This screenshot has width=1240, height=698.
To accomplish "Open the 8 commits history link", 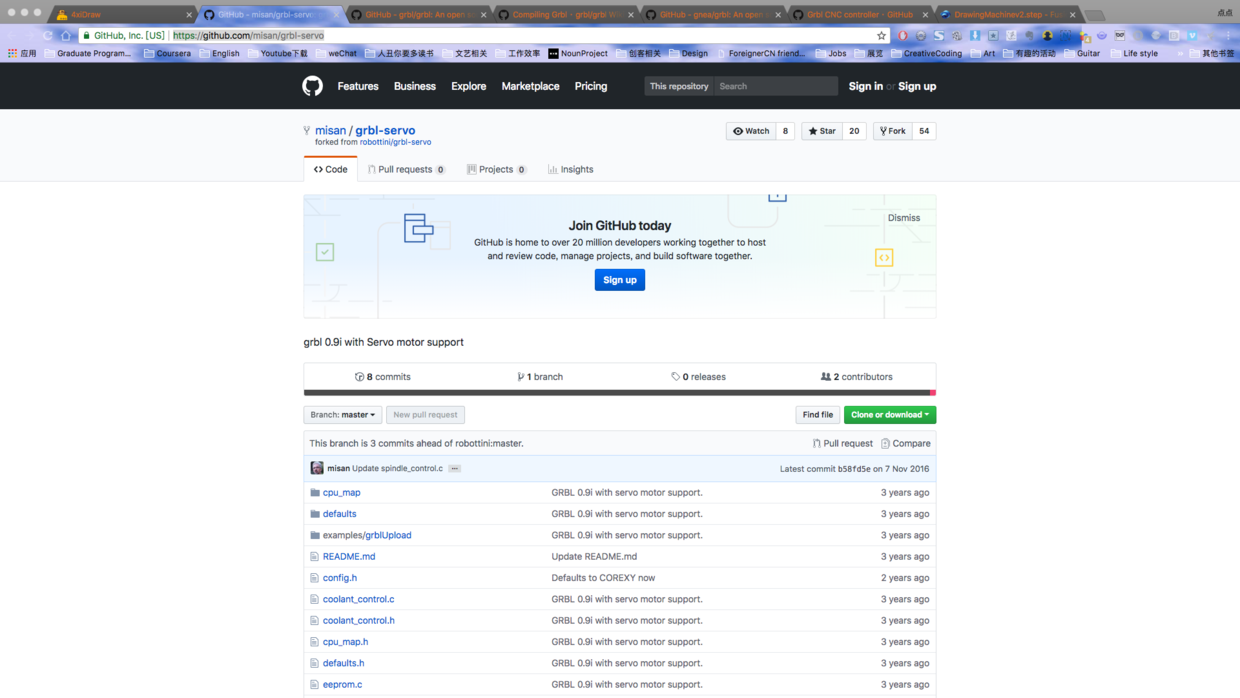I will tap(383, 377).
